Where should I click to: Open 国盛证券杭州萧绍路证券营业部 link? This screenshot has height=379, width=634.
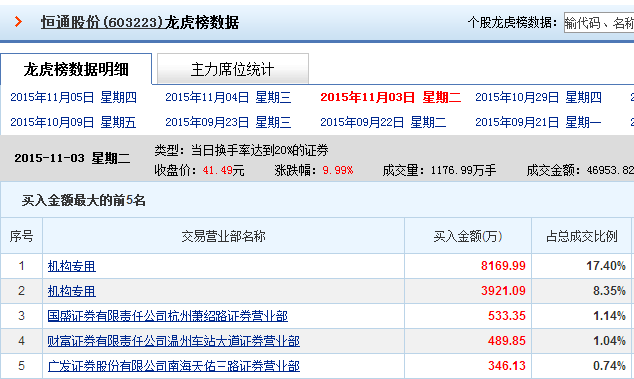[x=167, y=316]
